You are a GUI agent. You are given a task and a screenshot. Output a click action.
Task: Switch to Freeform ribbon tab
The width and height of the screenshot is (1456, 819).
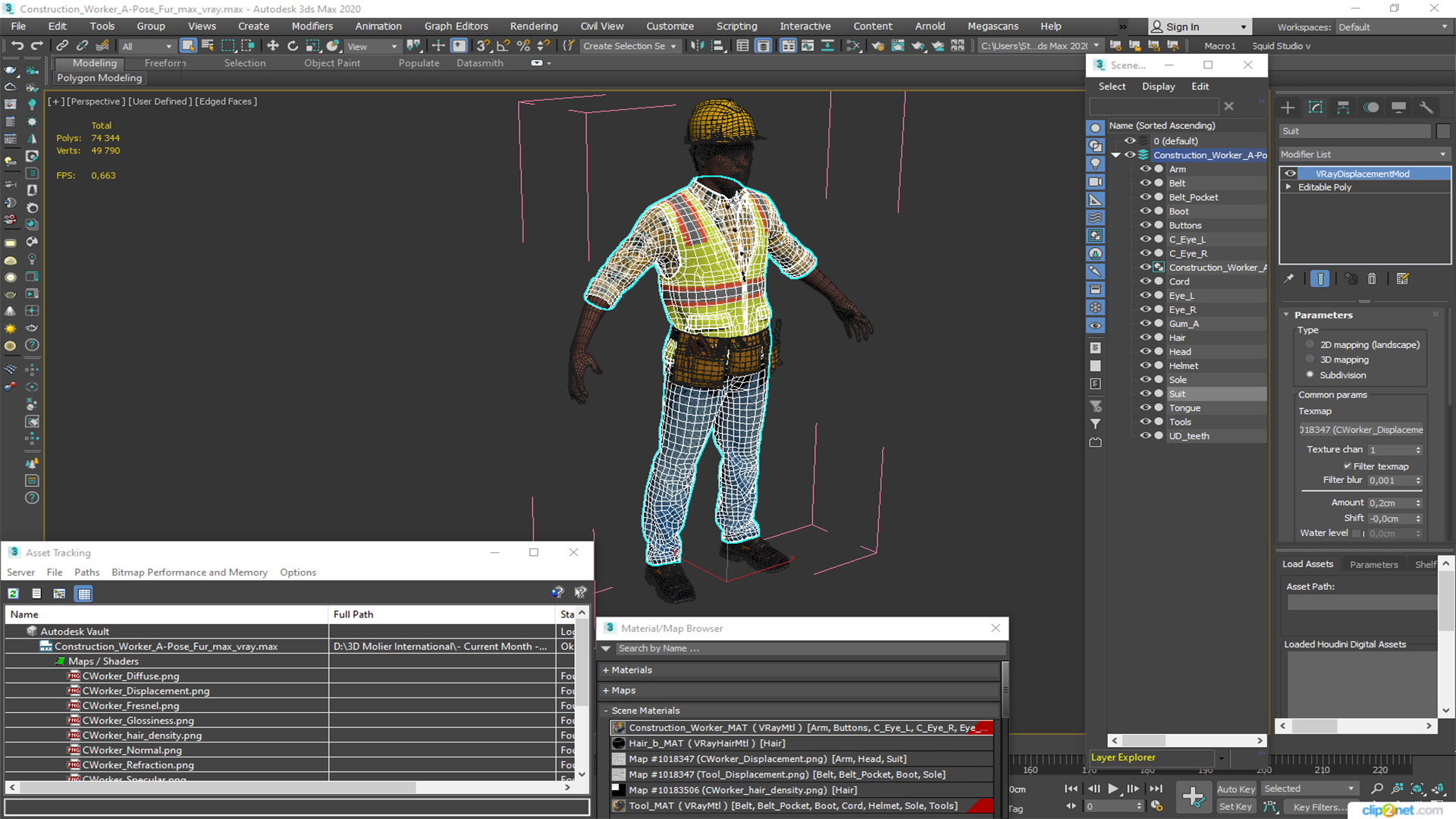click(x=165, y=63)
